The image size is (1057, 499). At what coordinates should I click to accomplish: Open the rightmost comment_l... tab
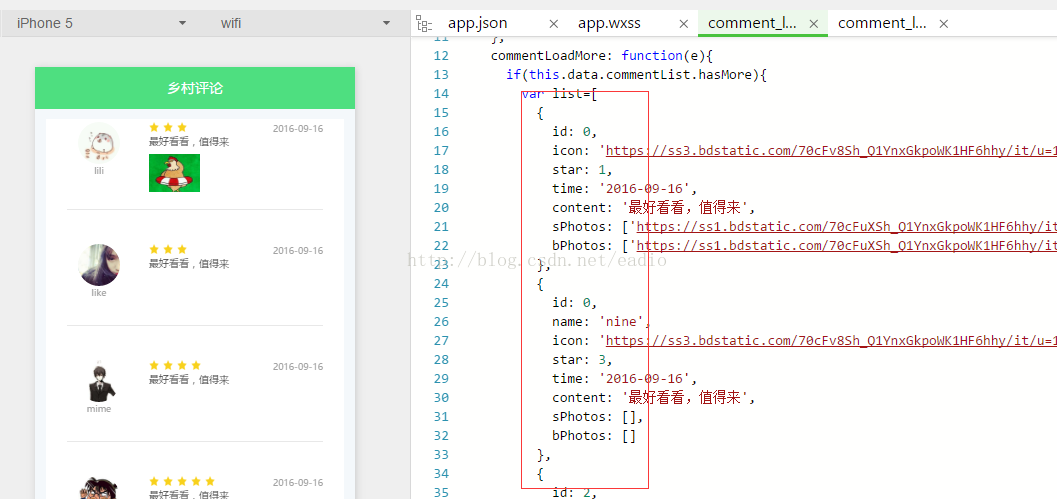pos(882,23)
